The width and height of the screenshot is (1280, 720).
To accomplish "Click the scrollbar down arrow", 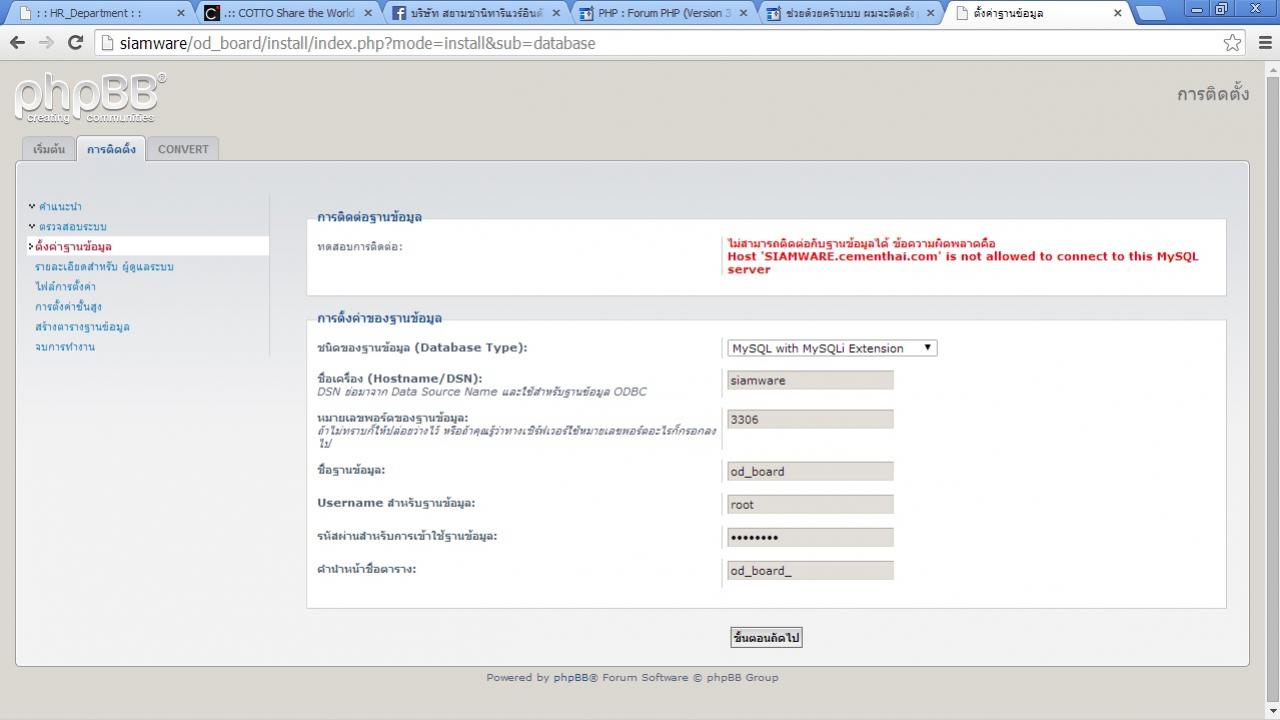I will click(x=1272, y=712).
